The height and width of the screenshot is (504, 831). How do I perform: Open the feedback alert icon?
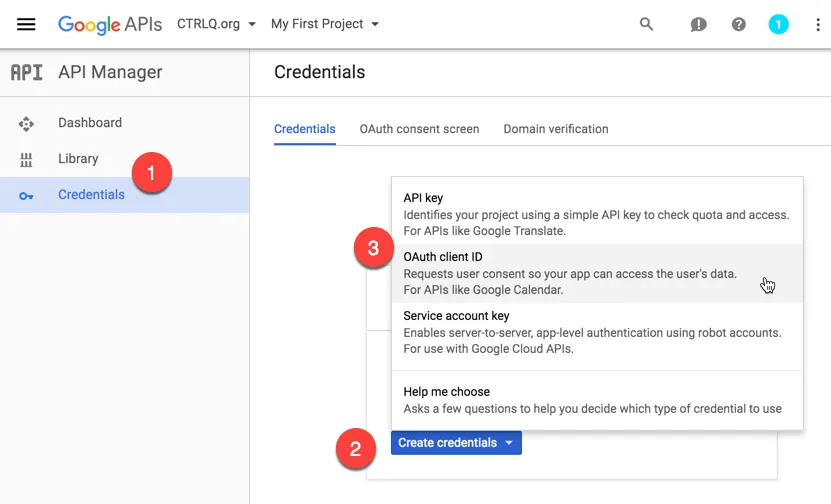click(x=699, y=24)
